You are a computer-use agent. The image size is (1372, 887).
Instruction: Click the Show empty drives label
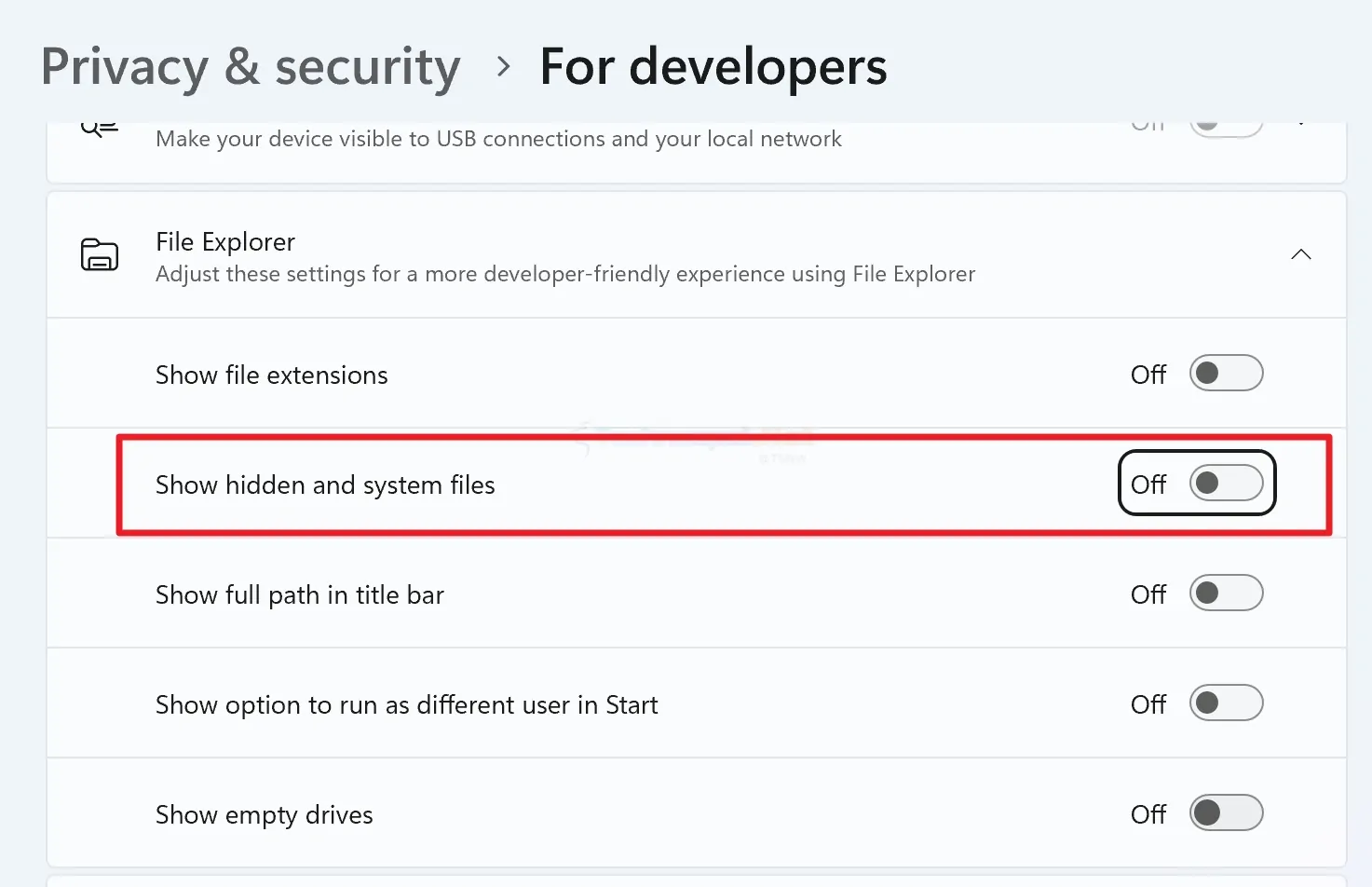(x=264, y=815)
